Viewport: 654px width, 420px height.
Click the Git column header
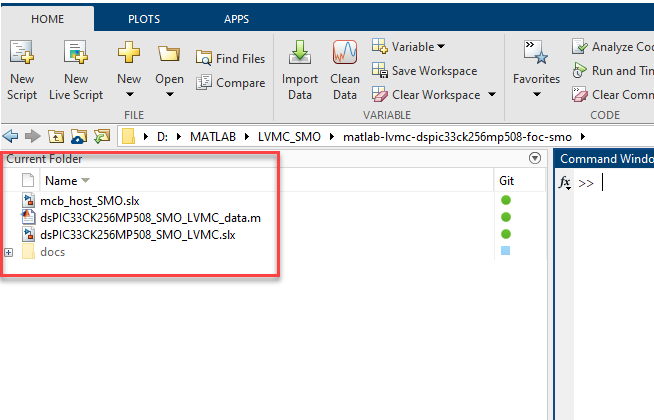506,181
